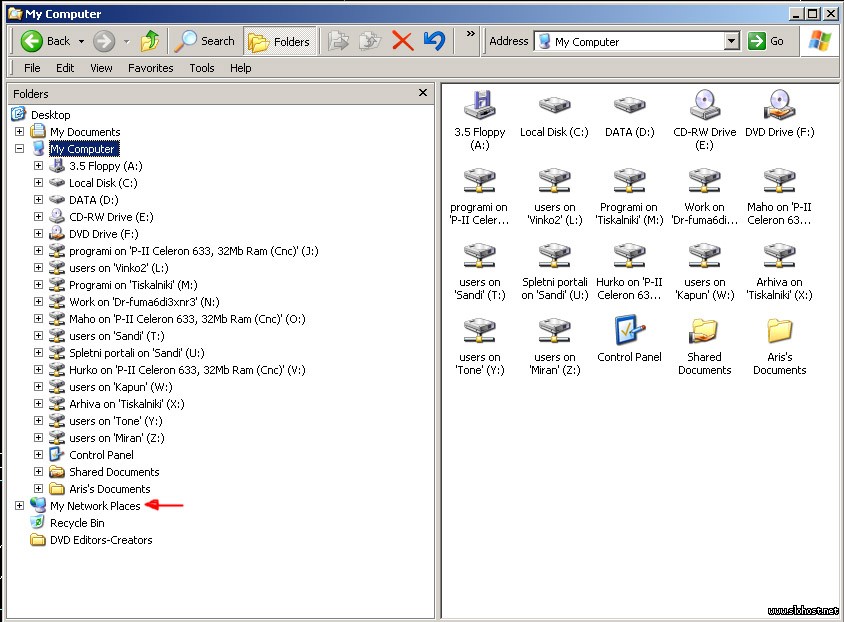
Task: Click the green Go button
Action: tap(765, 41)
